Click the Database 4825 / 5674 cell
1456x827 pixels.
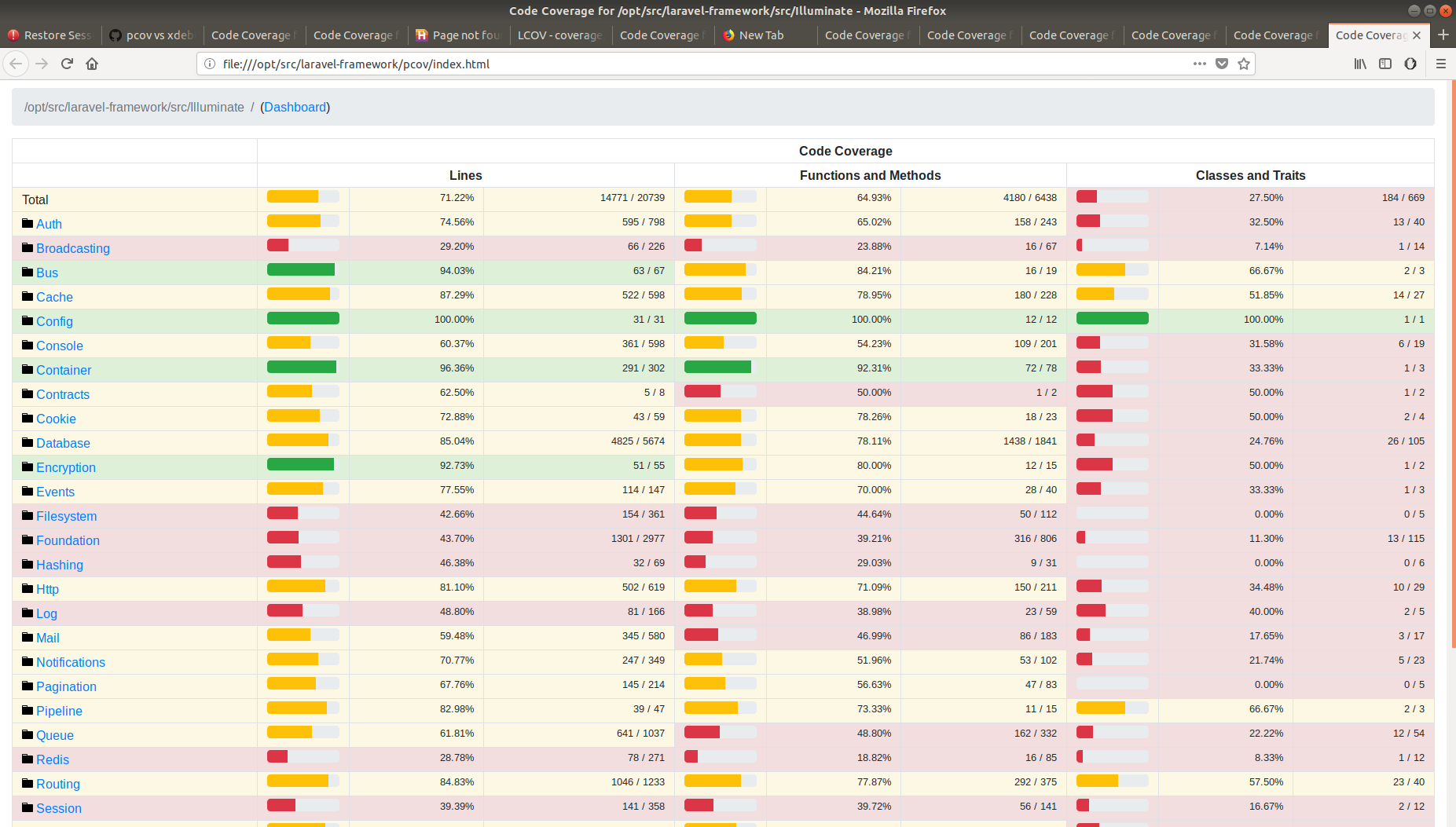(579, 442)
